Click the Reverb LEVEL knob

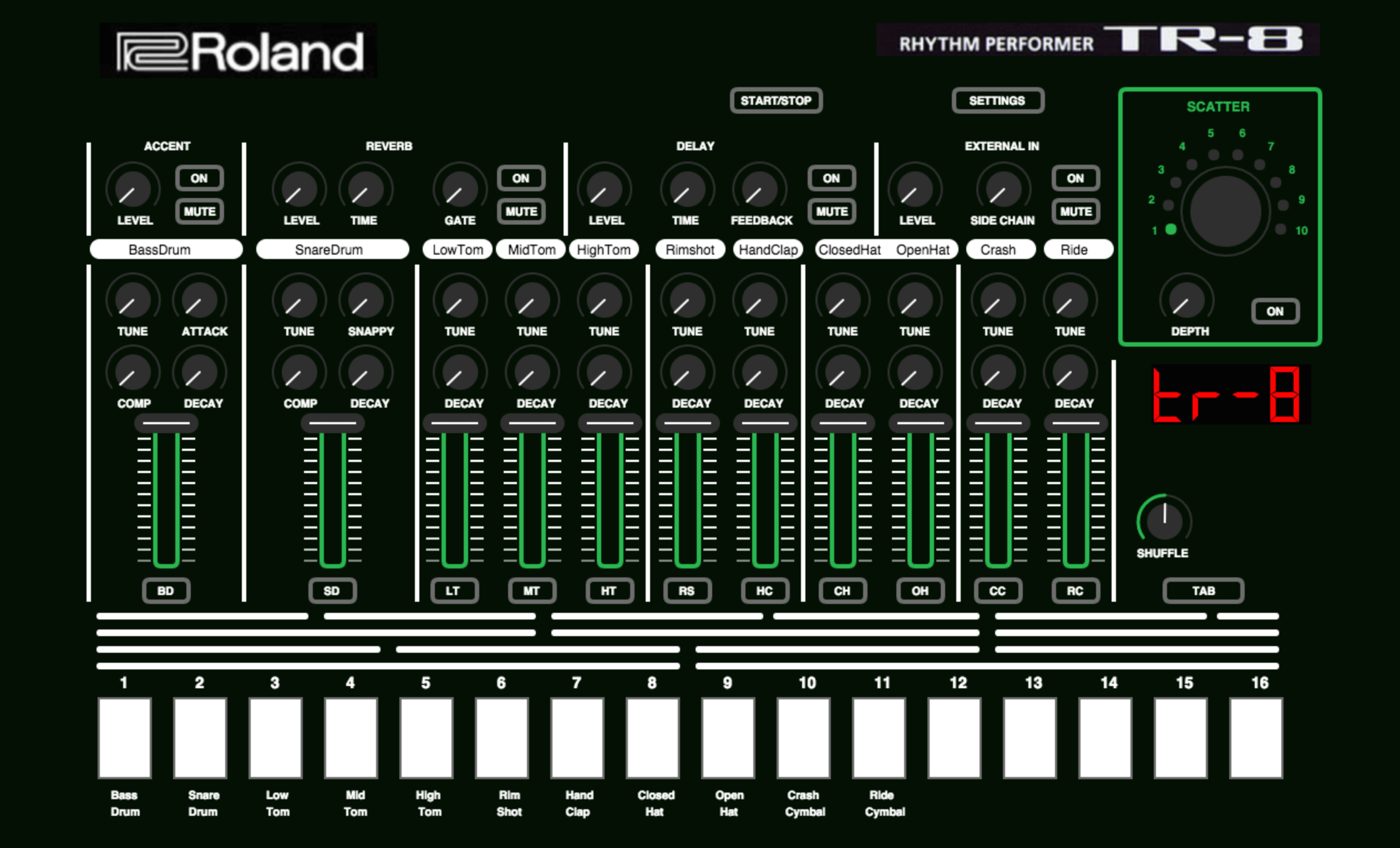pos(299,189)
